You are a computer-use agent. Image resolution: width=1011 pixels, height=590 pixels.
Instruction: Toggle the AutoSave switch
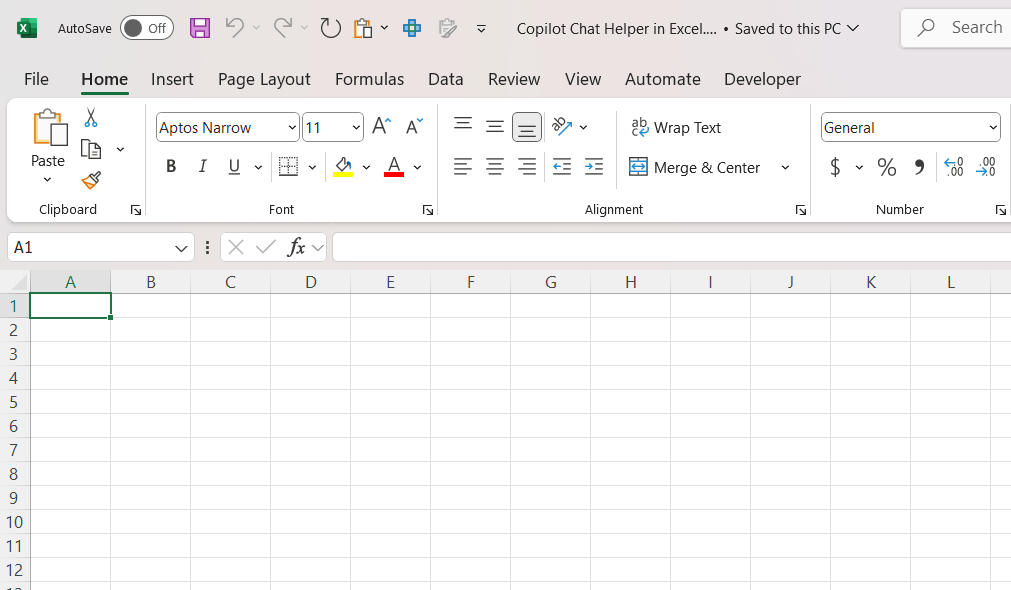pos(147,28)
